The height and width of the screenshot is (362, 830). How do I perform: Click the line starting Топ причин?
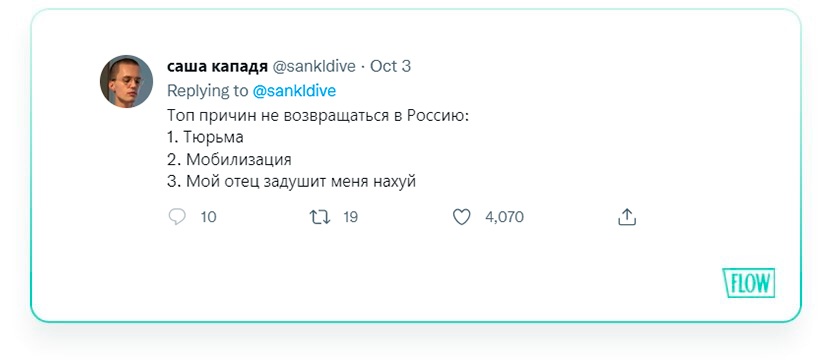point(318,116)
